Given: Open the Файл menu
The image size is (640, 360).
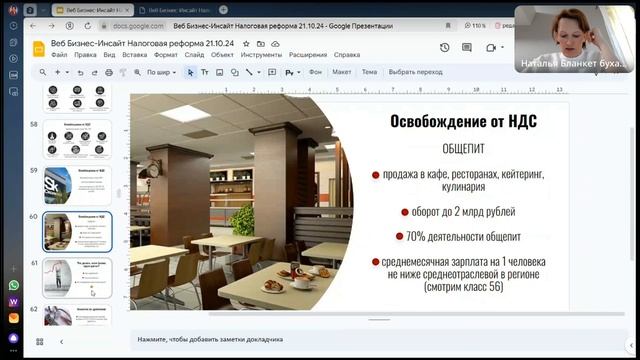Looking at the screenshot, I should coord(59,55).
